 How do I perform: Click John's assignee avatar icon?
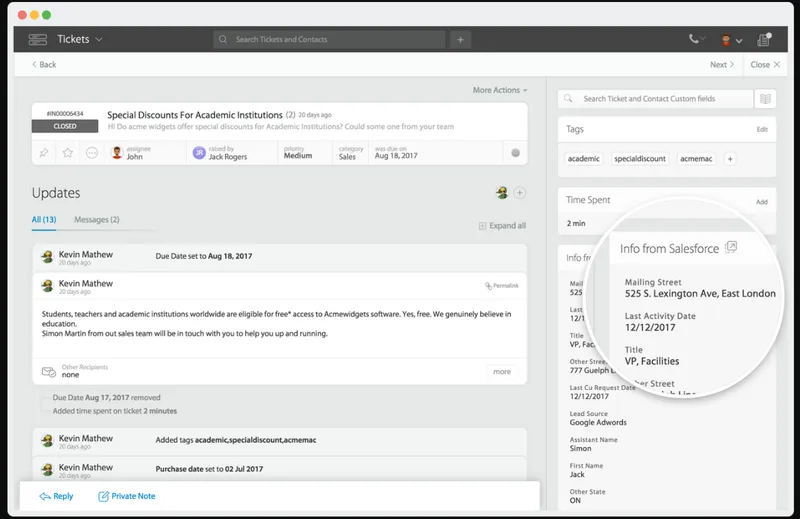[117, 153]
